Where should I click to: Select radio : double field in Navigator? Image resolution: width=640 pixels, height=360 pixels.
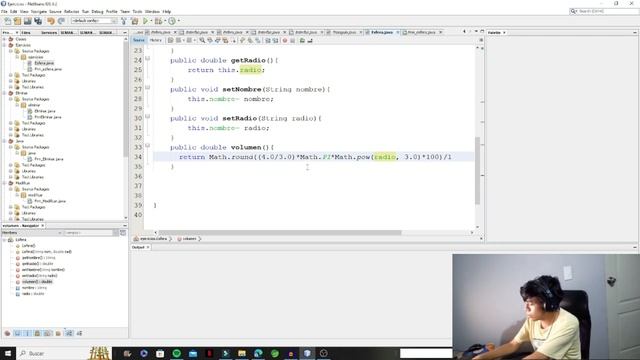33,294
